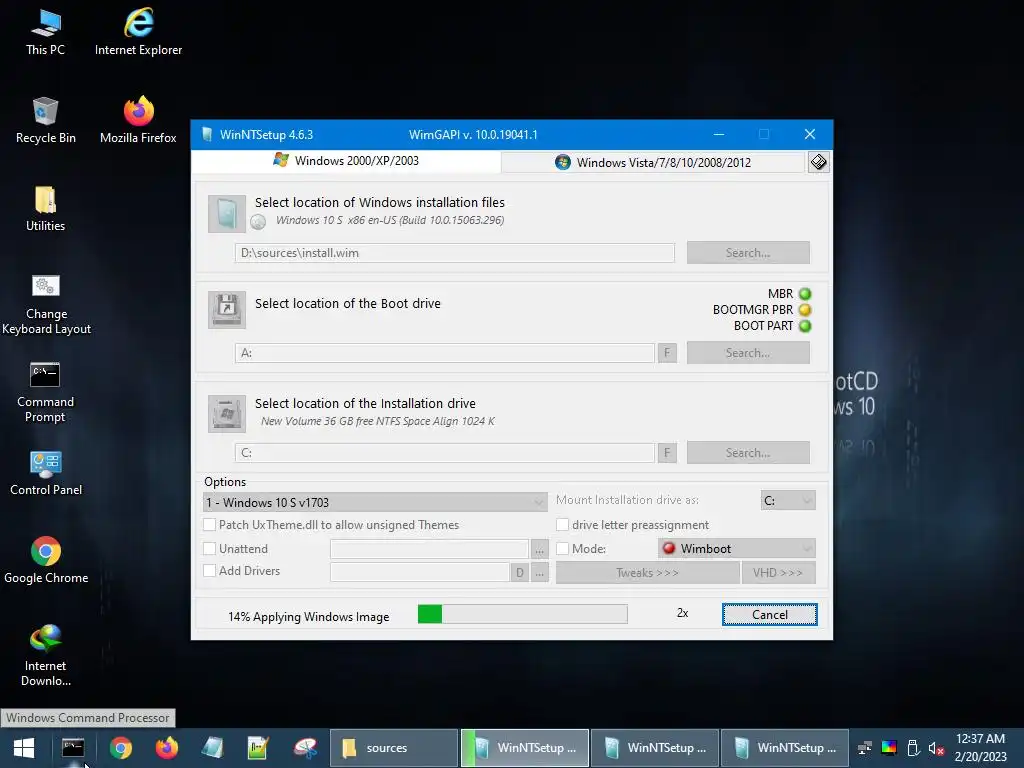The width and height of the screenshot is (1024, 768).
Task: Toggle the Unattend checkbox
Action: point(210,549)
